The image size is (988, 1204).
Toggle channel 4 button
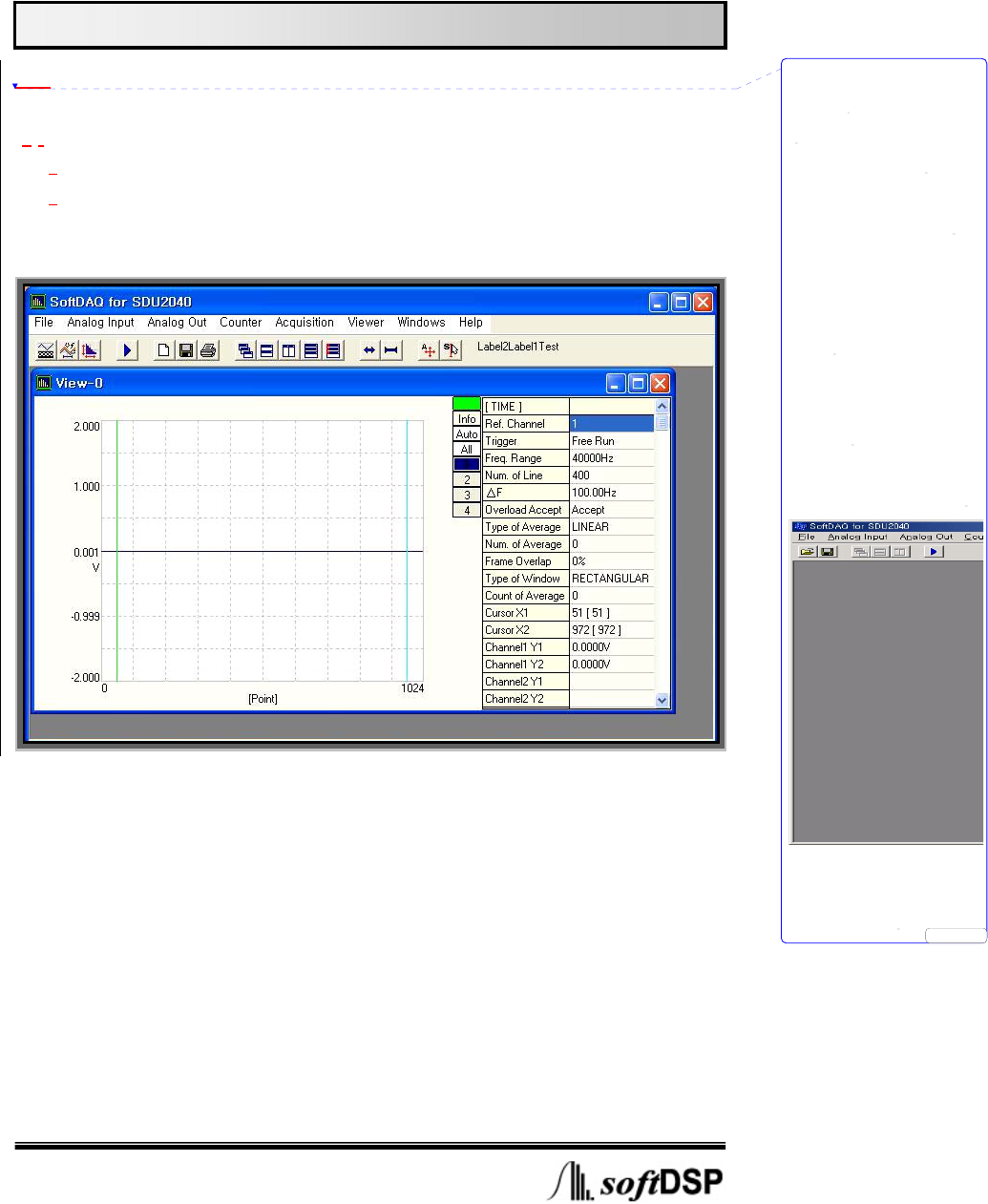click(467, 510)
